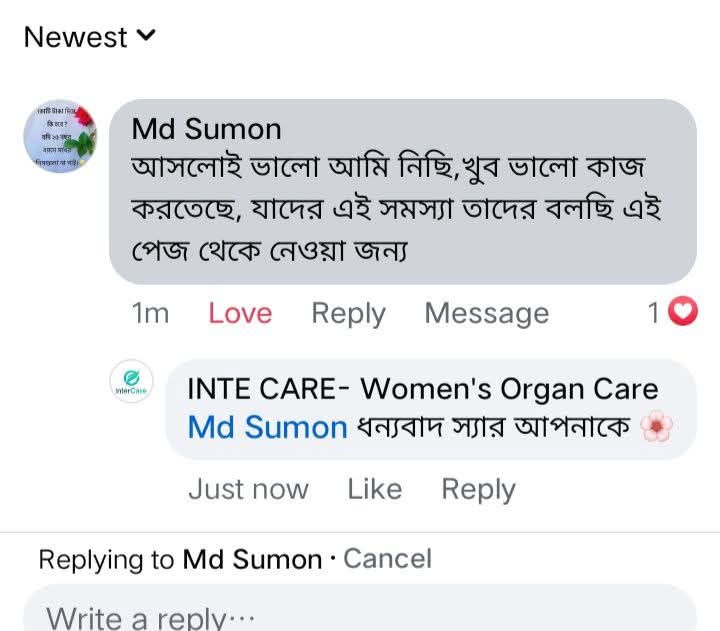Click the 1m comment timestamp
The width and height of the screenshot is (720, 631).
(x=150, y=313)
